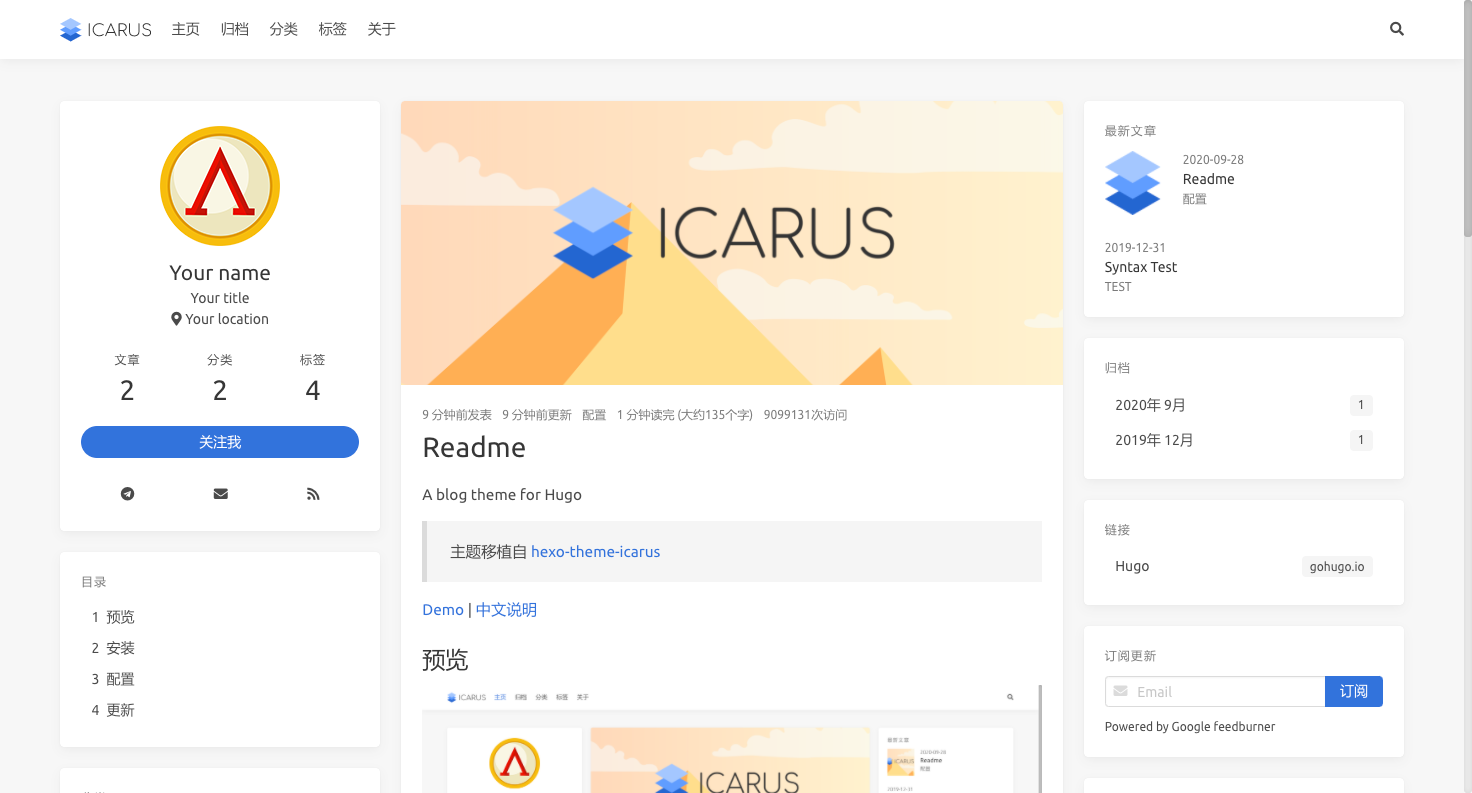Click 'Powered by Google feedburner' text

[x=1190, y=727]
